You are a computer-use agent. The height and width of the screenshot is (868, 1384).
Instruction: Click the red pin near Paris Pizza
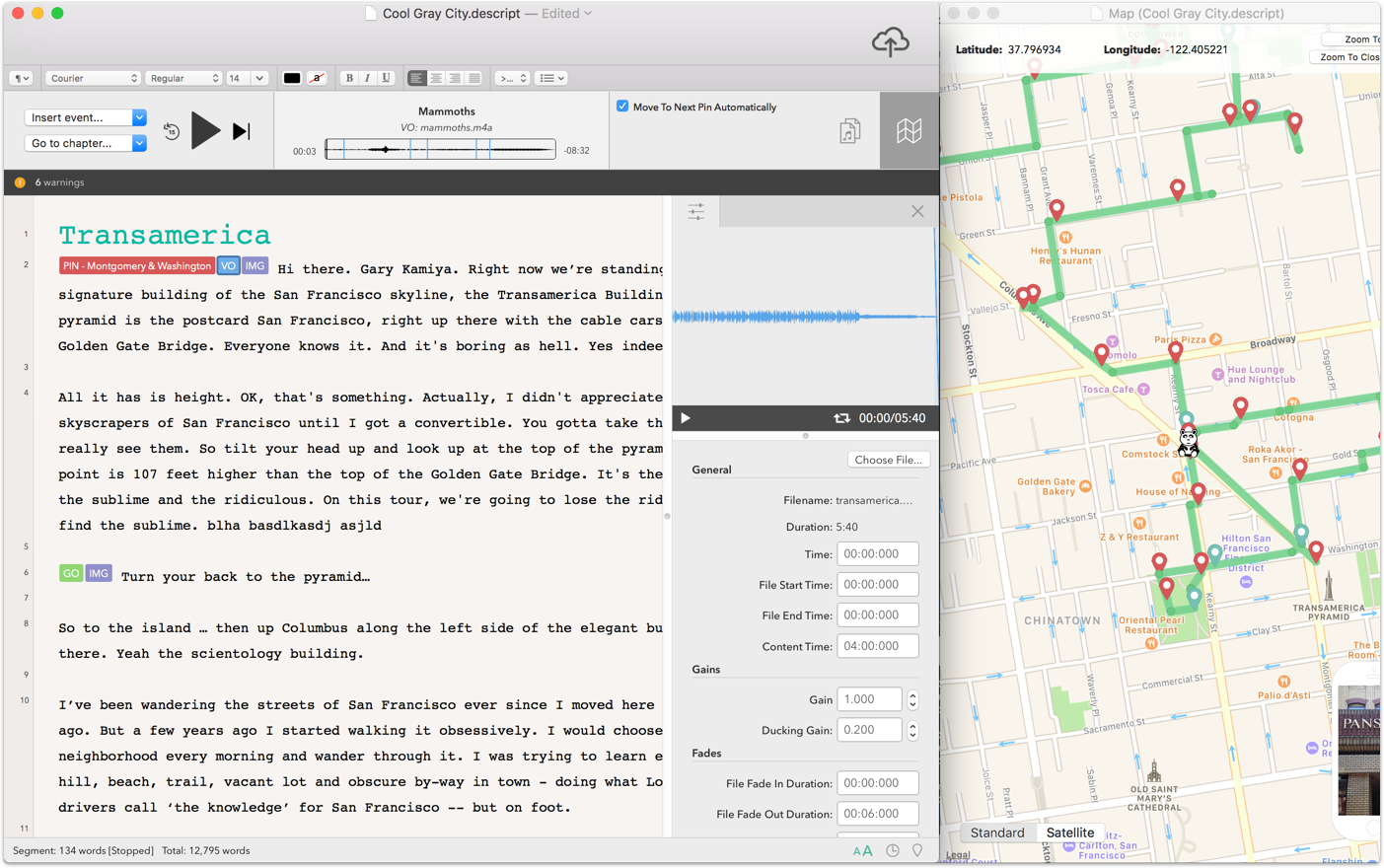coord(1175,351)
